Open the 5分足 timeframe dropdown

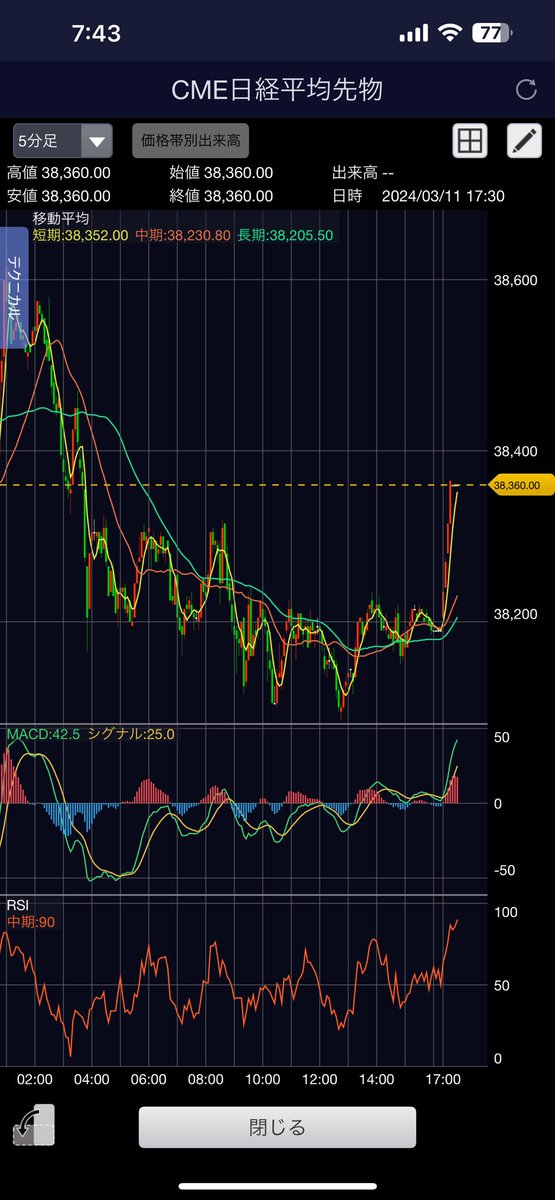pos(62,141)
